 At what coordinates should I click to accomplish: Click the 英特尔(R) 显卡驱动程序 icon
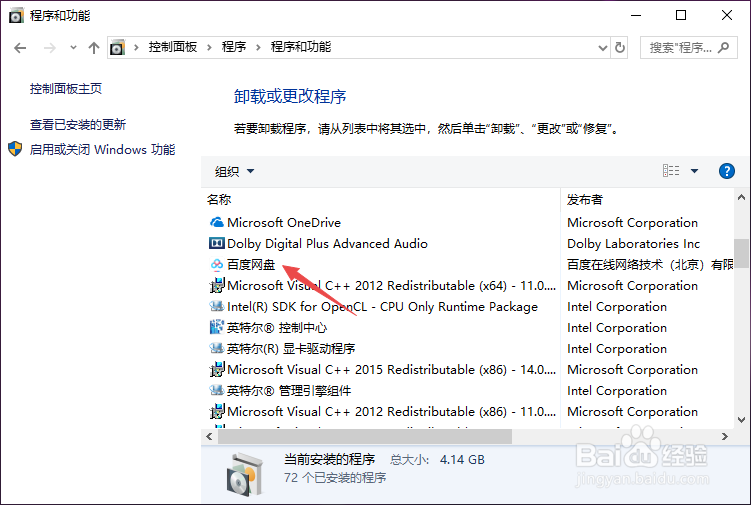point(216,348)
